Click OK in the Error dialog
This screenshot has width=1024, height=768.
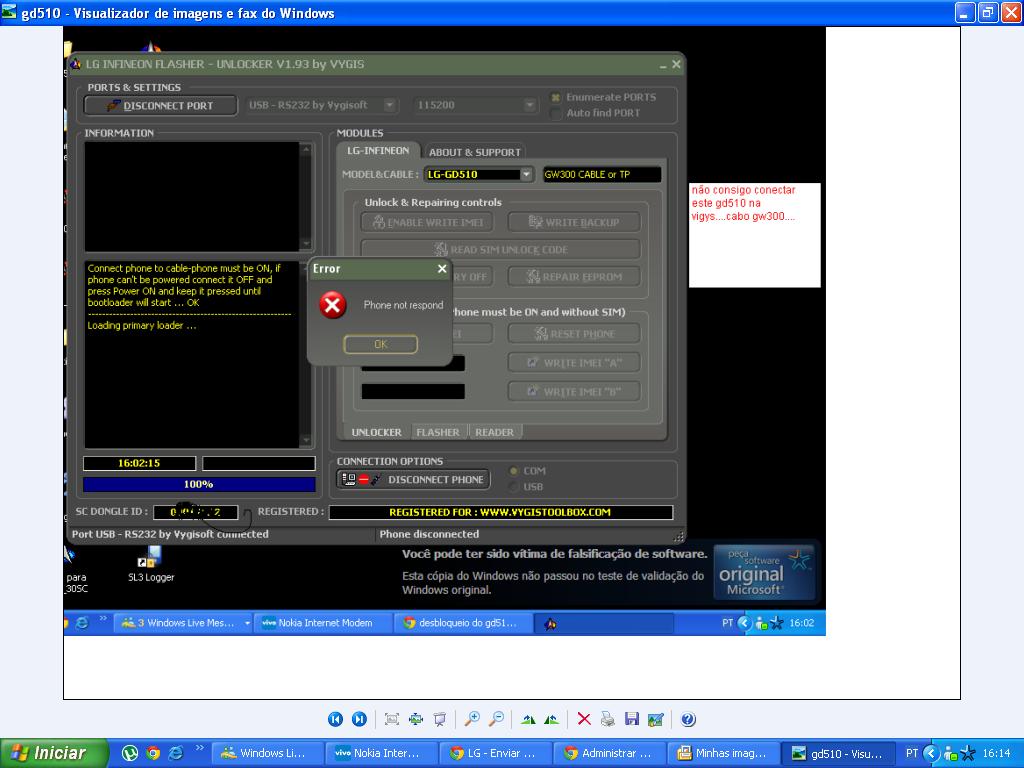(x=381, y=344)
